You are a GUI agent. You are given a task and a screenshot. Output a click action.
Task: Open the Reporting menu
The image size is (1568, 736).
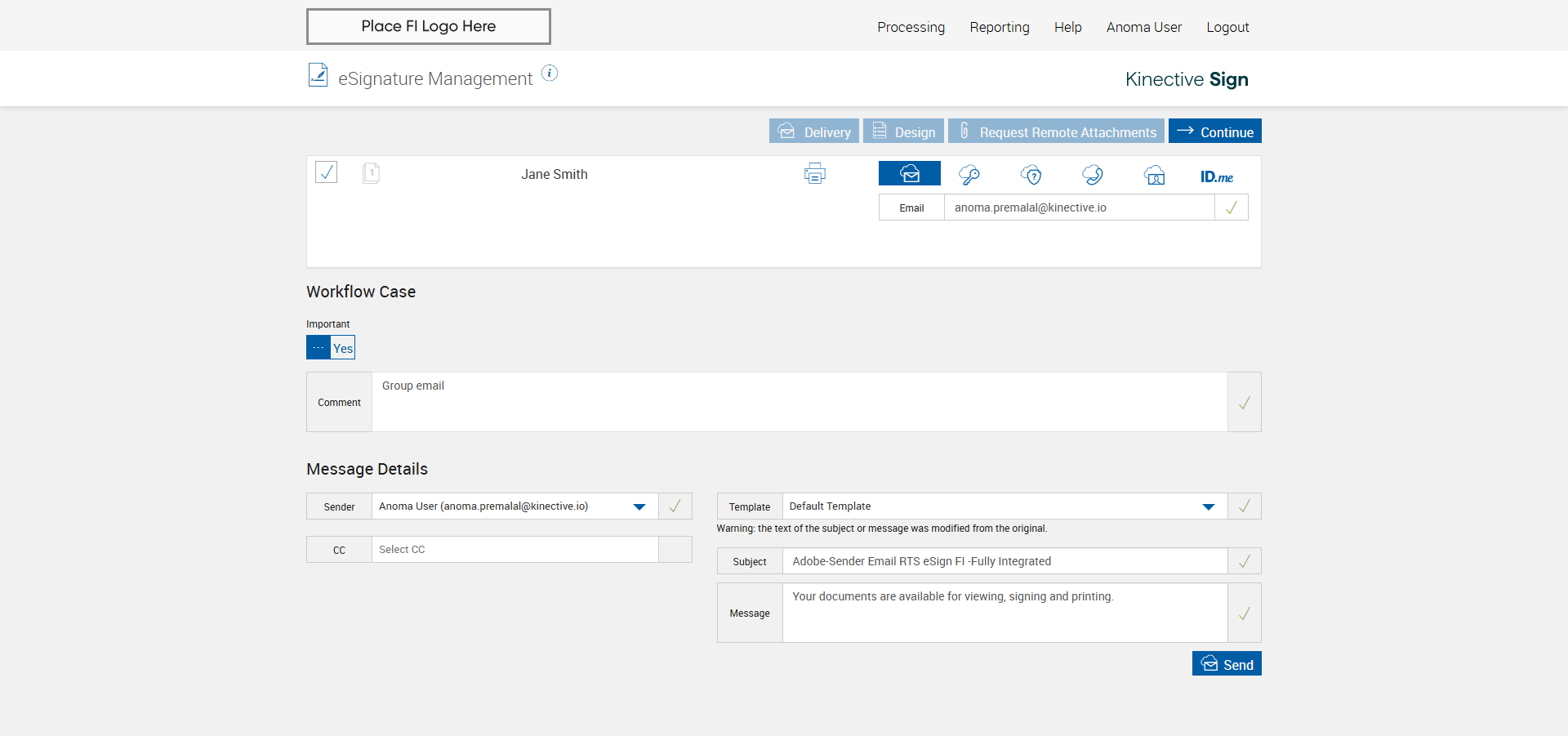click(x=999, y=27)
